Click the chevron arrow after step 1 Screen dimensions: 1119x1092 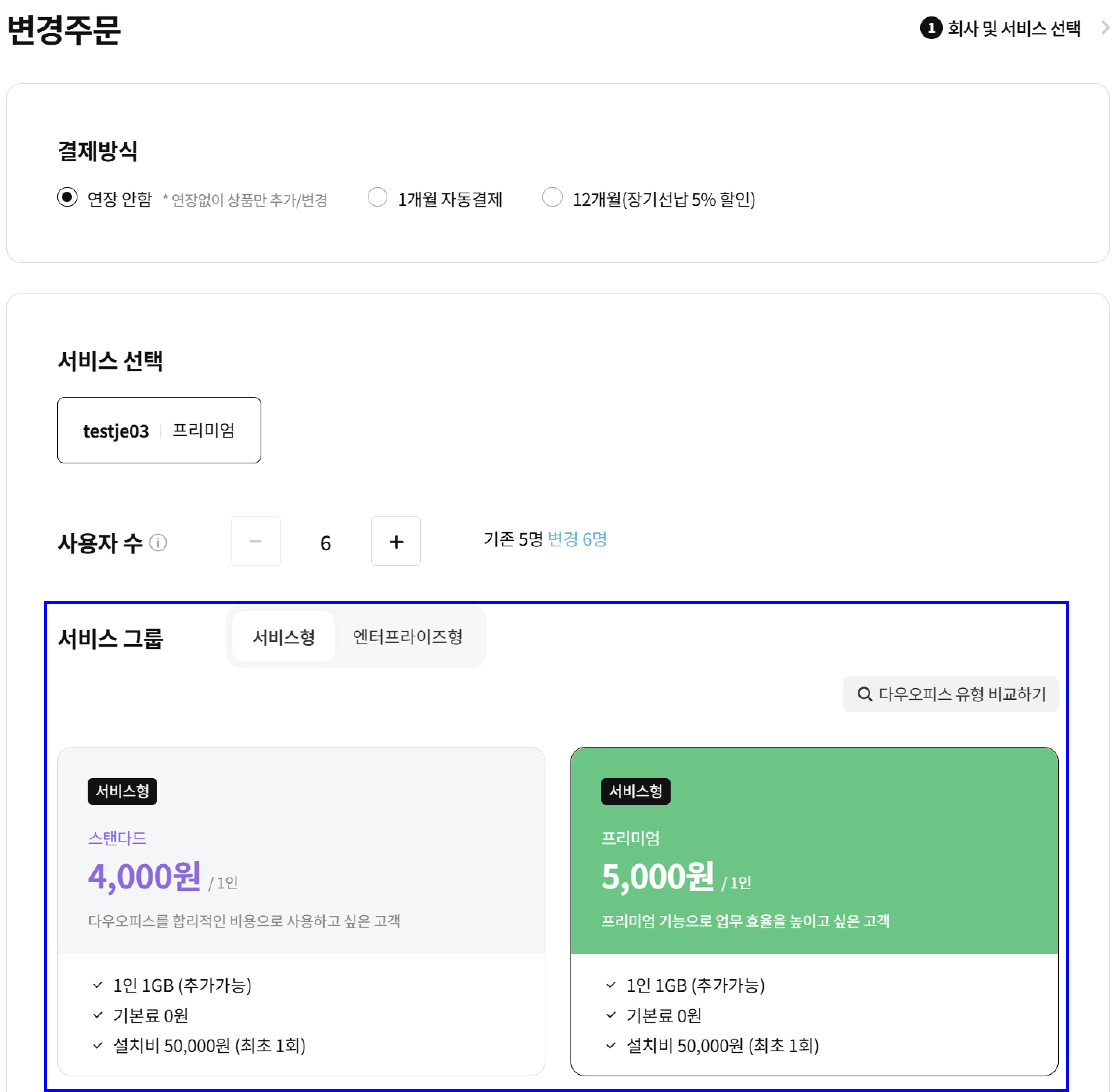tap(1105, 27)
